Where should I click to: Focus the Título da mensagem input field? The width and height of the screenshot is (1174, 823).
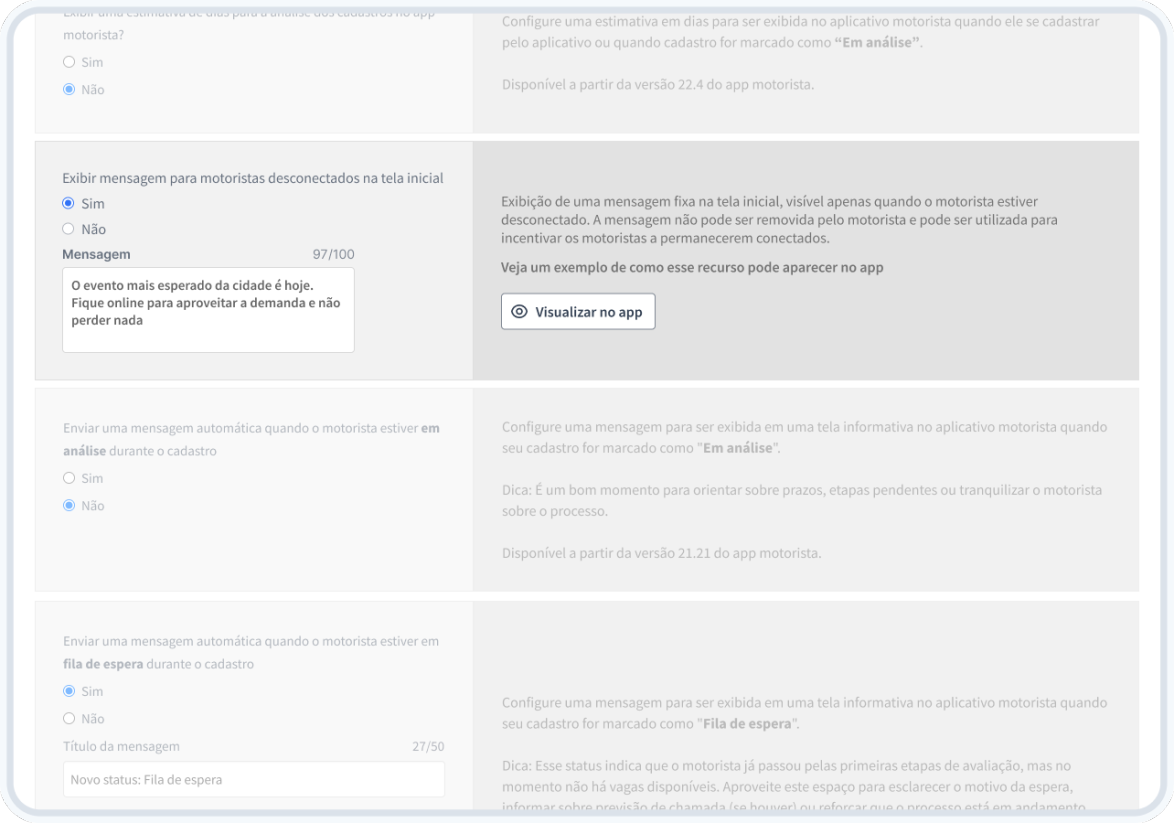click(253, 779)
